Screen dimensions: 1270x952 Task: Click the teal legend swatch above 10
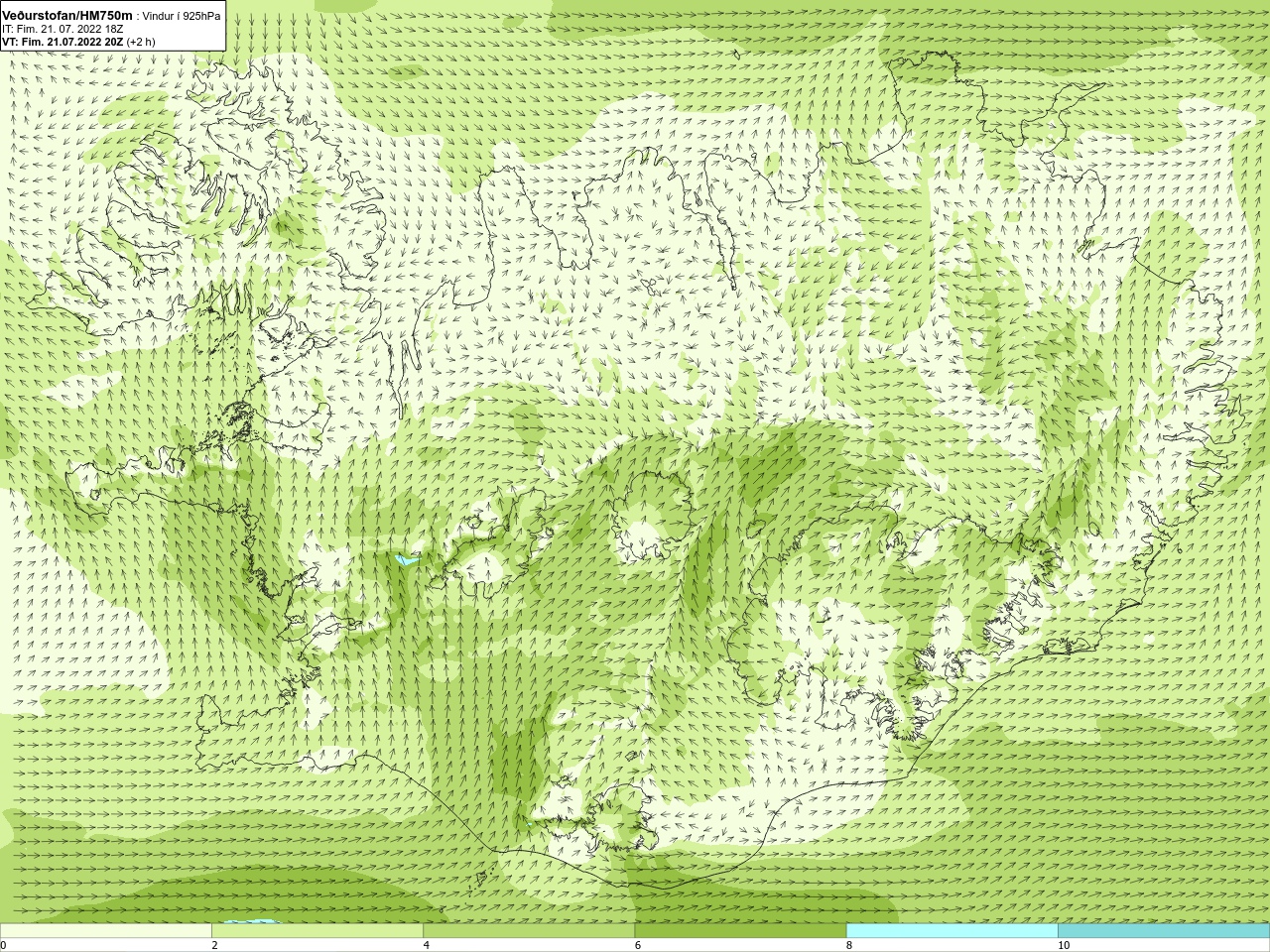(x=1164, y=931)
